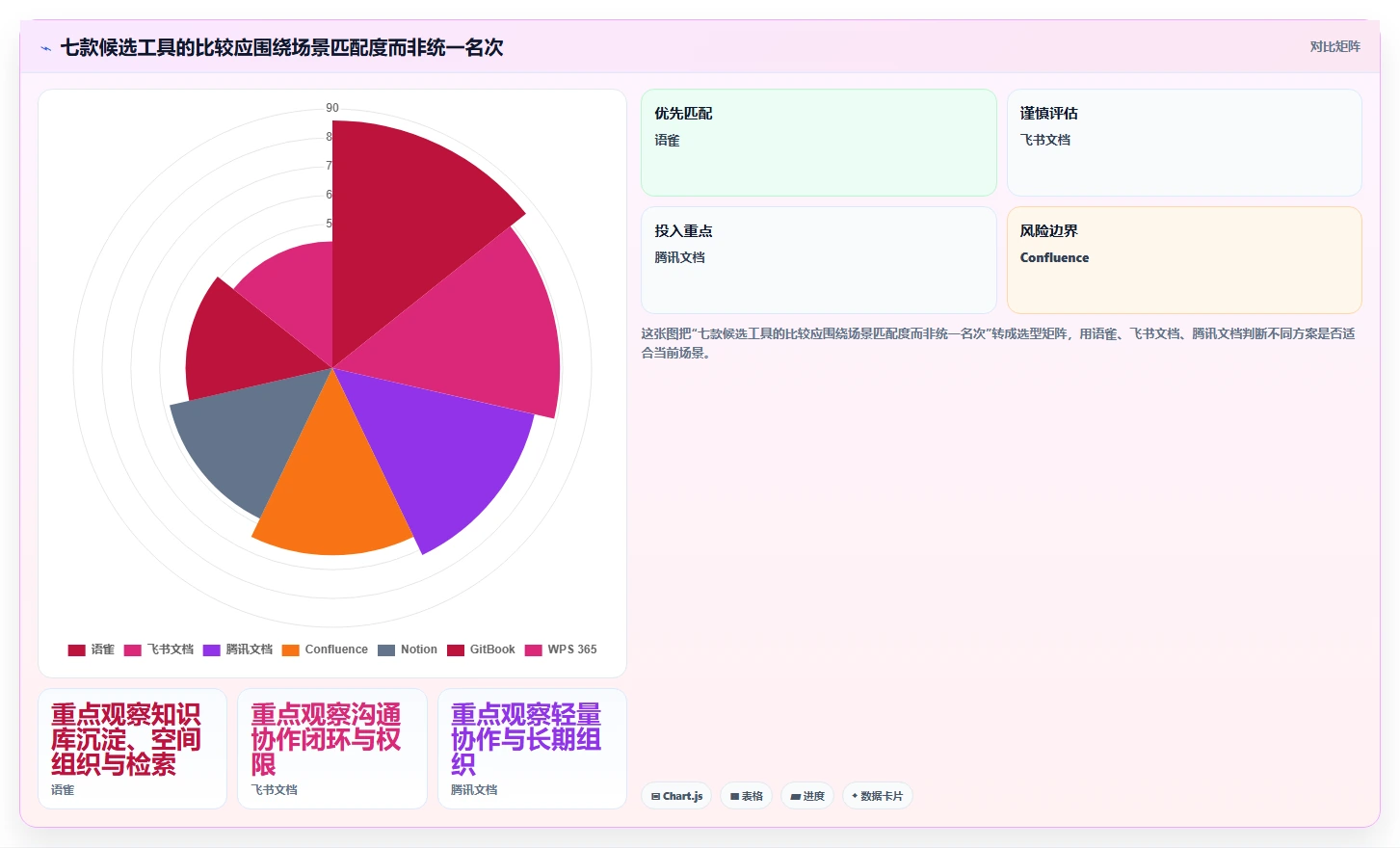The image size is (1400, 848).
Task: Click the header icon beside the title
Action: tap(45, 47)
